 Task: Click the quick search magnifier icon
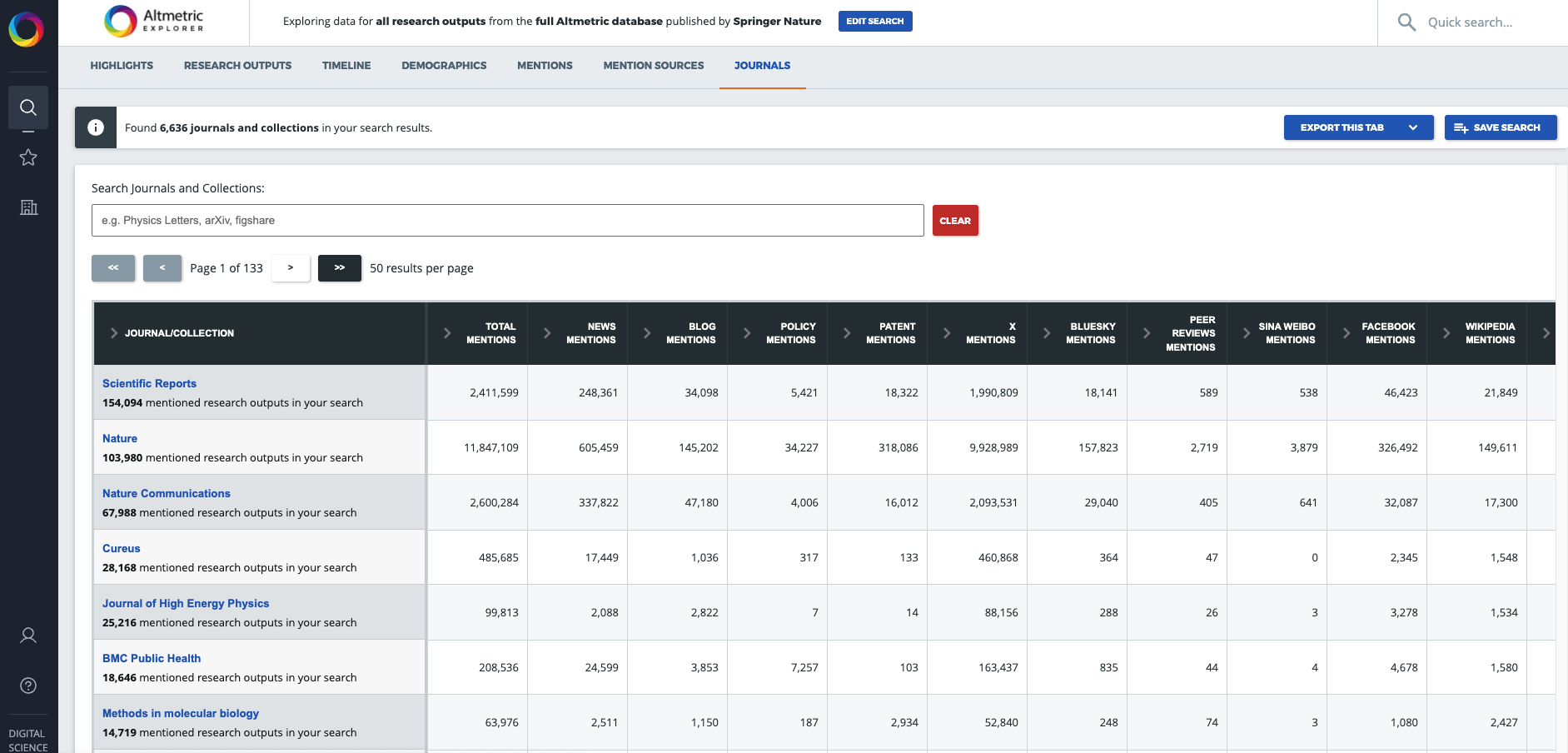click(1406, 22)
